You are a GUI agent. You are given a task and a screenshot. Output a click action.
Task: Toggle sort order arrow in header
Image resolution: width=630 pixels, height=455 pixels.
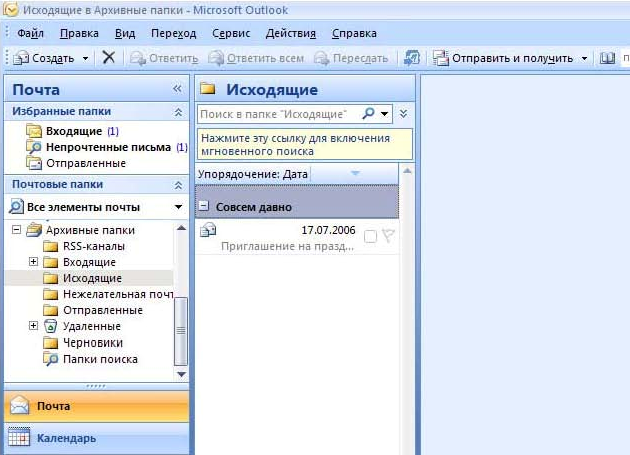click(x=355, y=174)
